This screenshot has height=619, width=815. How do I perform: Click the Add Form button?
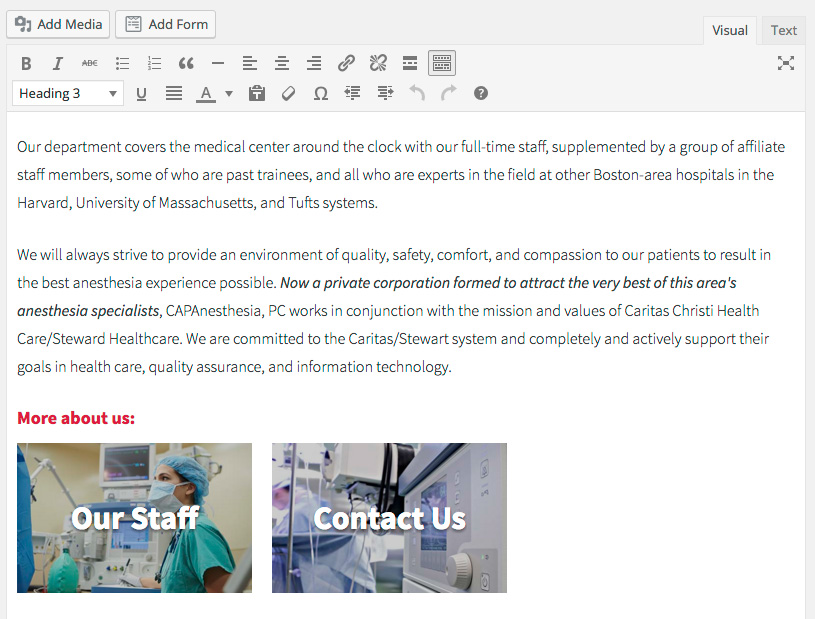pos(166,24)
